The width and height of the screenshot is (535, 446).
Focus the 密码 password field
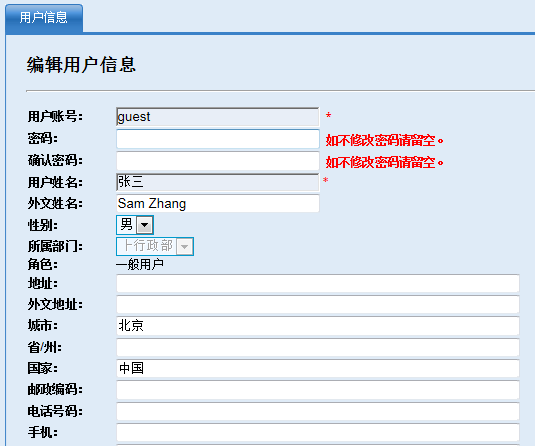click(218, 139)
